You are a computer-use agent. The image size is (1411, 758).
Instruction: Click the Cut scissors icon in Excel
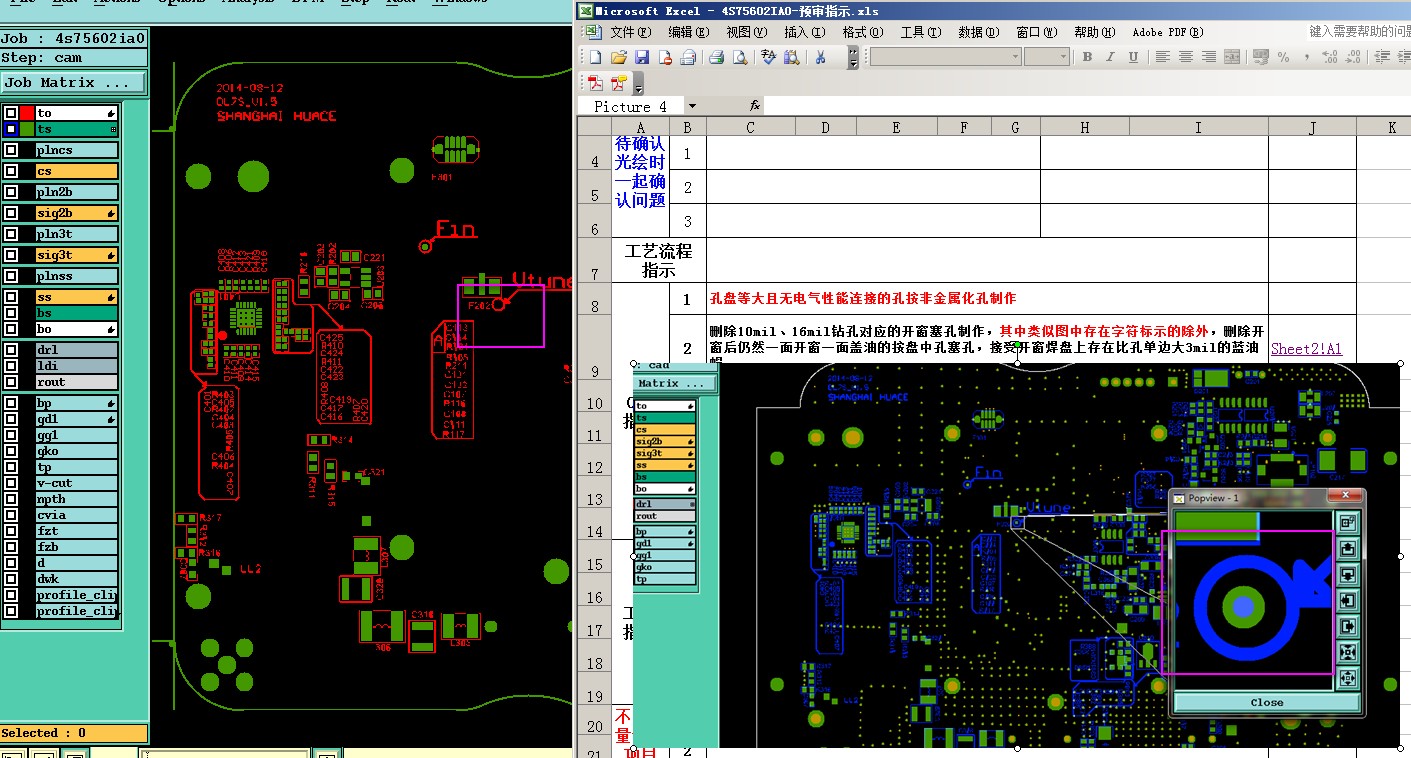pos(820,57)
